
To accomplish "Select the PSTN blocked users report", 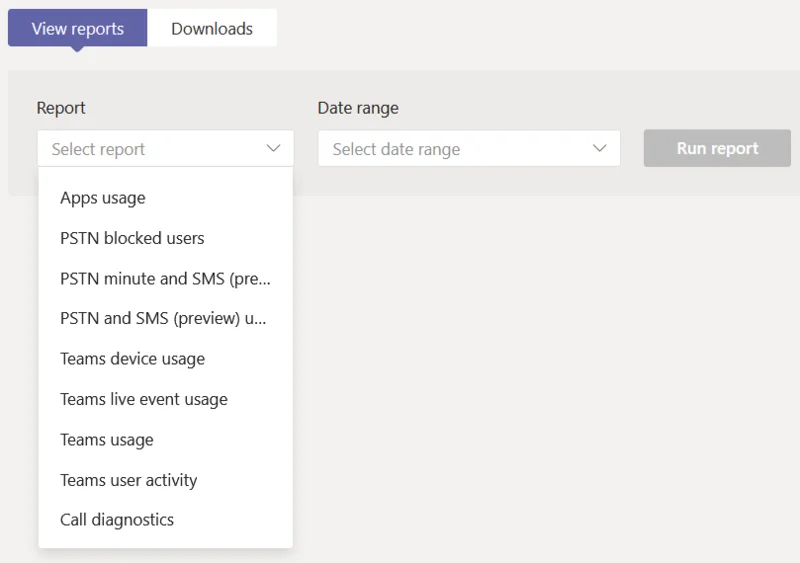I will tap(165, 238).
